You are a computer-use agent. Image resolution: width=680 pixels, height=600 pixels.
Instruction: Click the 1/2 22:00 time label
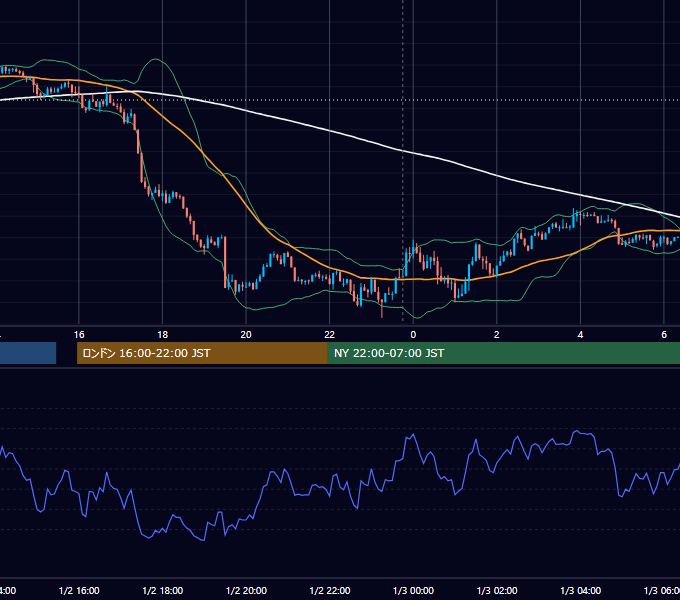tap(330, 590)
